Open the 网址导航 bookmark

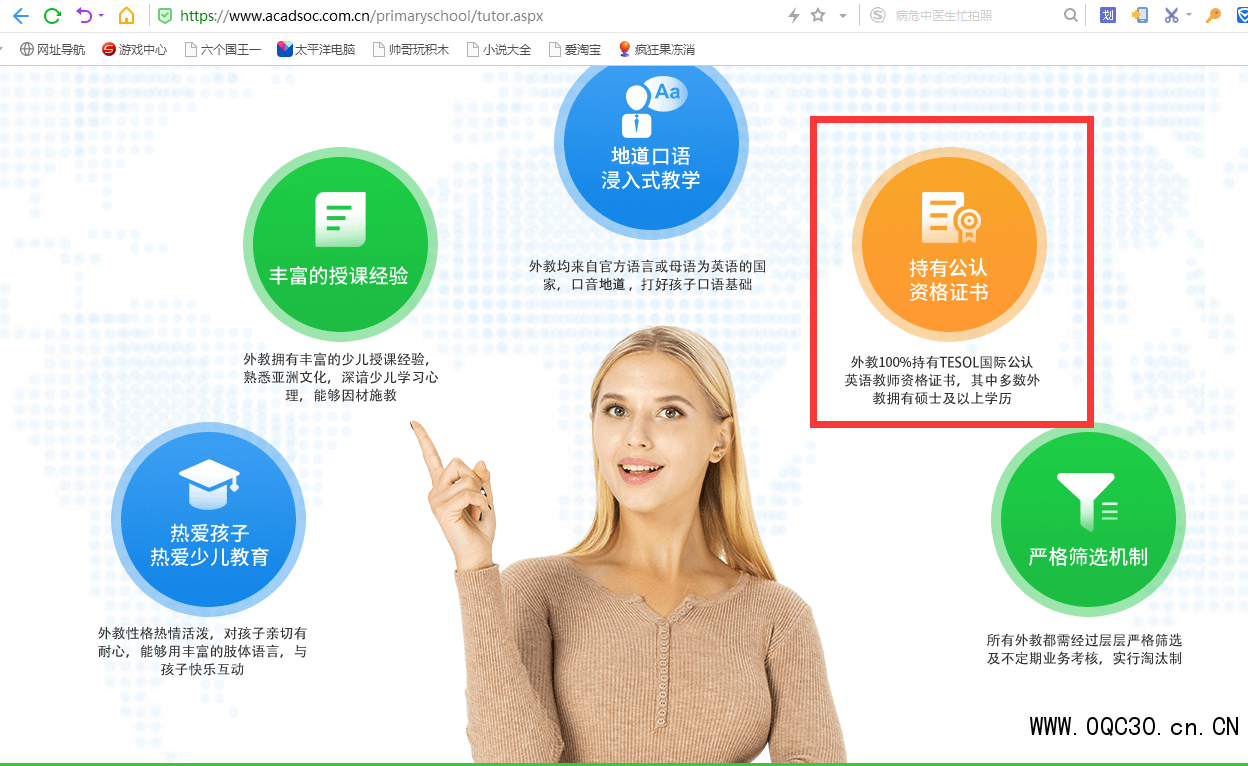(53, 49)
